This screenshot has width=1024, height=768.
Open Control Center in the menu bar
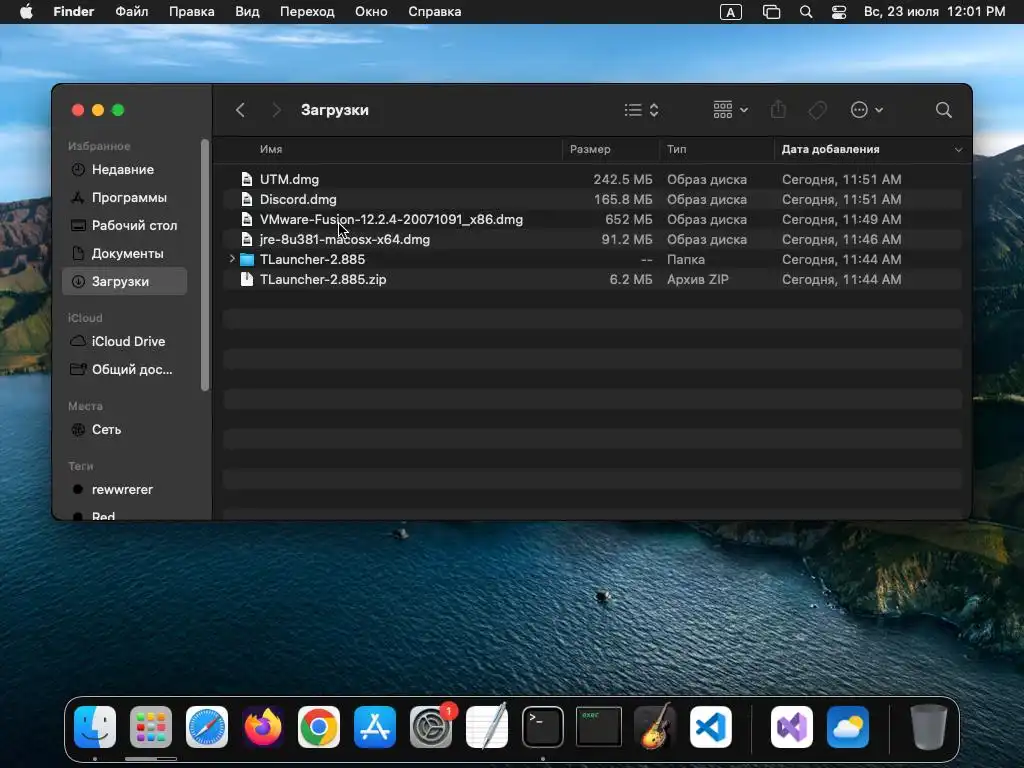[839, 12]
